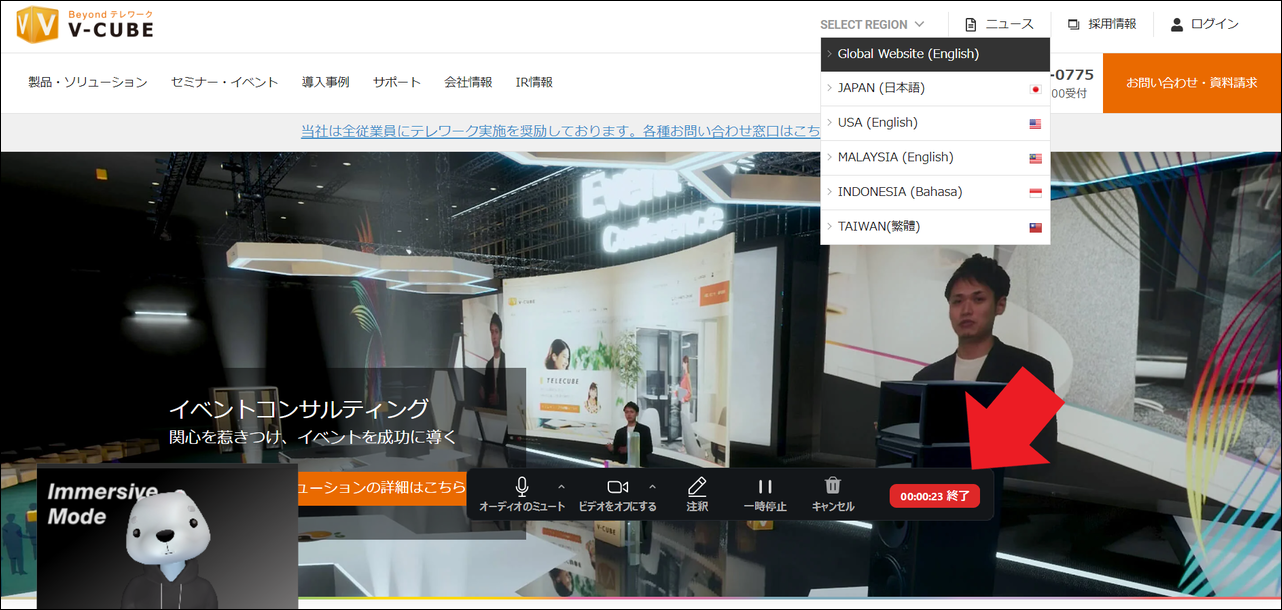Select TAIWAN(繁體) region
This screenshot has height=610, width=1282.
pos(935,227)
